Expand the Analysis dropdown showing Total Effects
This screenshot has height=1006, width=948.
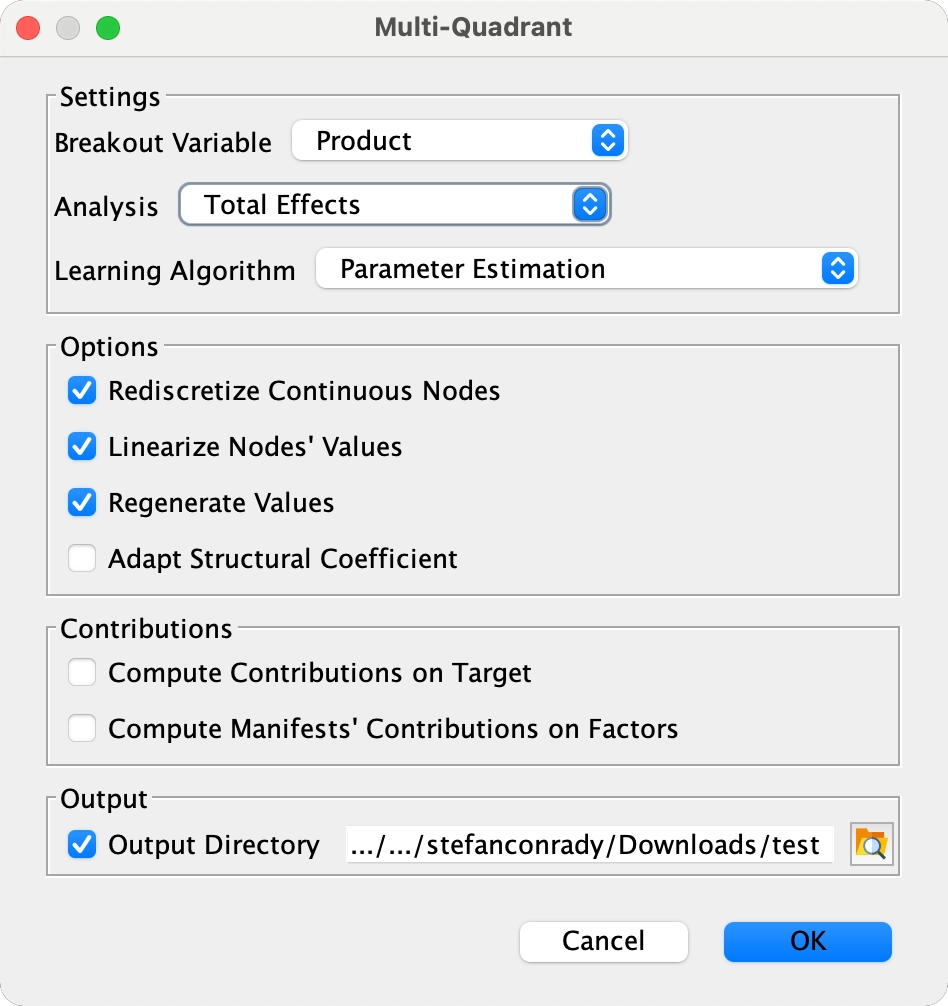[394, 206]
